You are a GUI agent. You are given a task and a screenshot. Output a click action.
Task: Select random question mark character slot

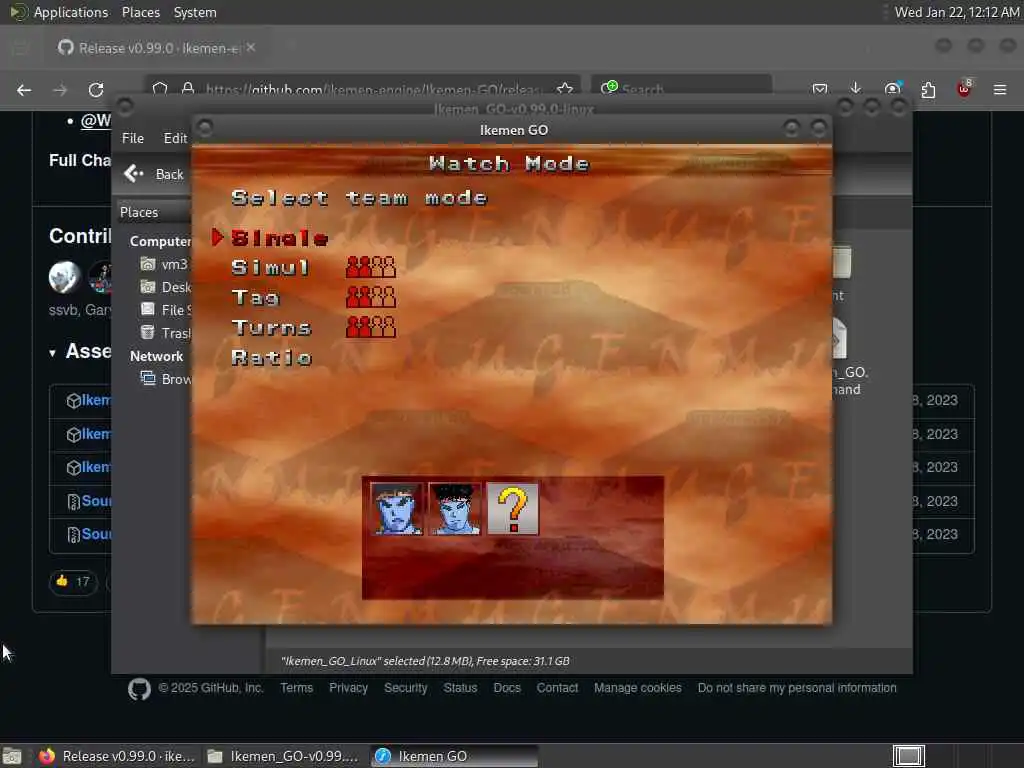point(513,509)
